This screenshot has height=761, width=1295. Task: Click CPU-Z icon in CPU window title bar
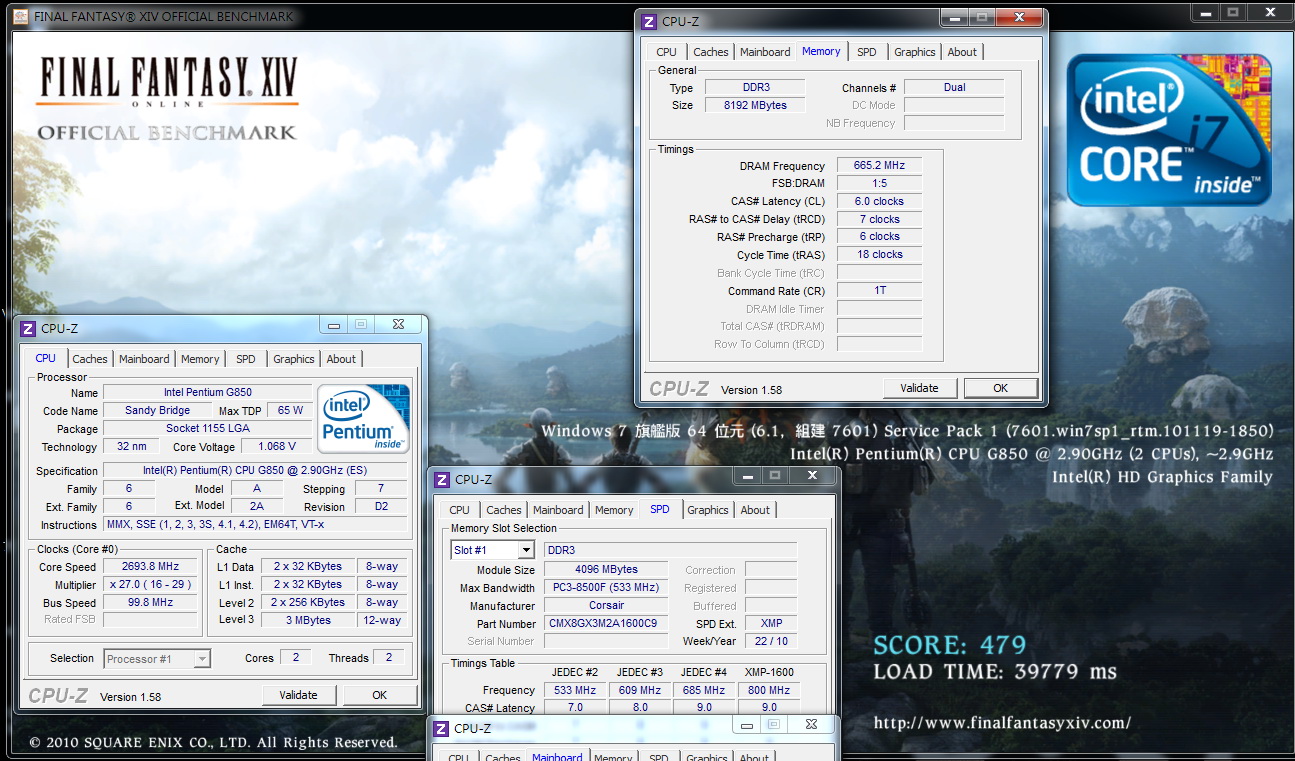(28, 328)
